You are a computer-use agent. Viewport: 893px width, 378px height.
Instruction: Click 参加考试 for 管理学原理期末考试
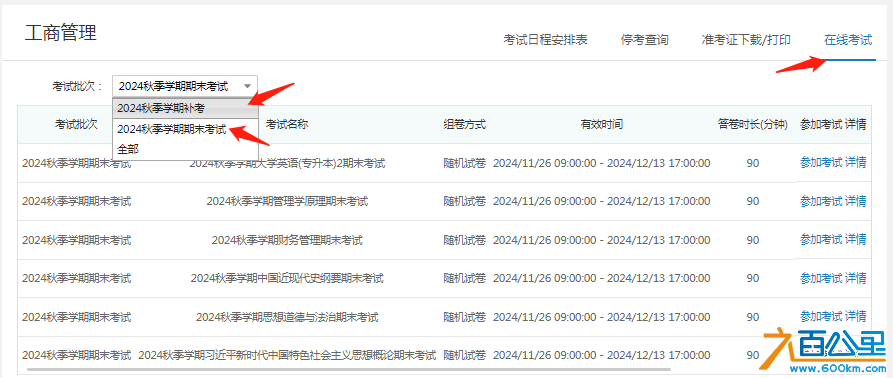(821, 201)
